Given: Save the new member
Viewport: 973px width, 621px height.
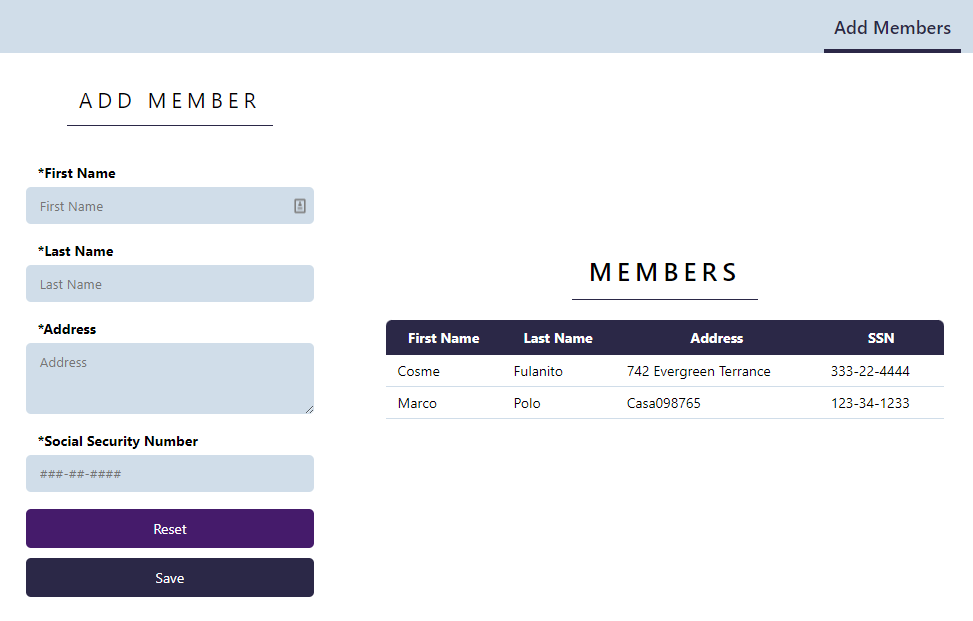Looking at the screenshot, I should tap(170, 578).
